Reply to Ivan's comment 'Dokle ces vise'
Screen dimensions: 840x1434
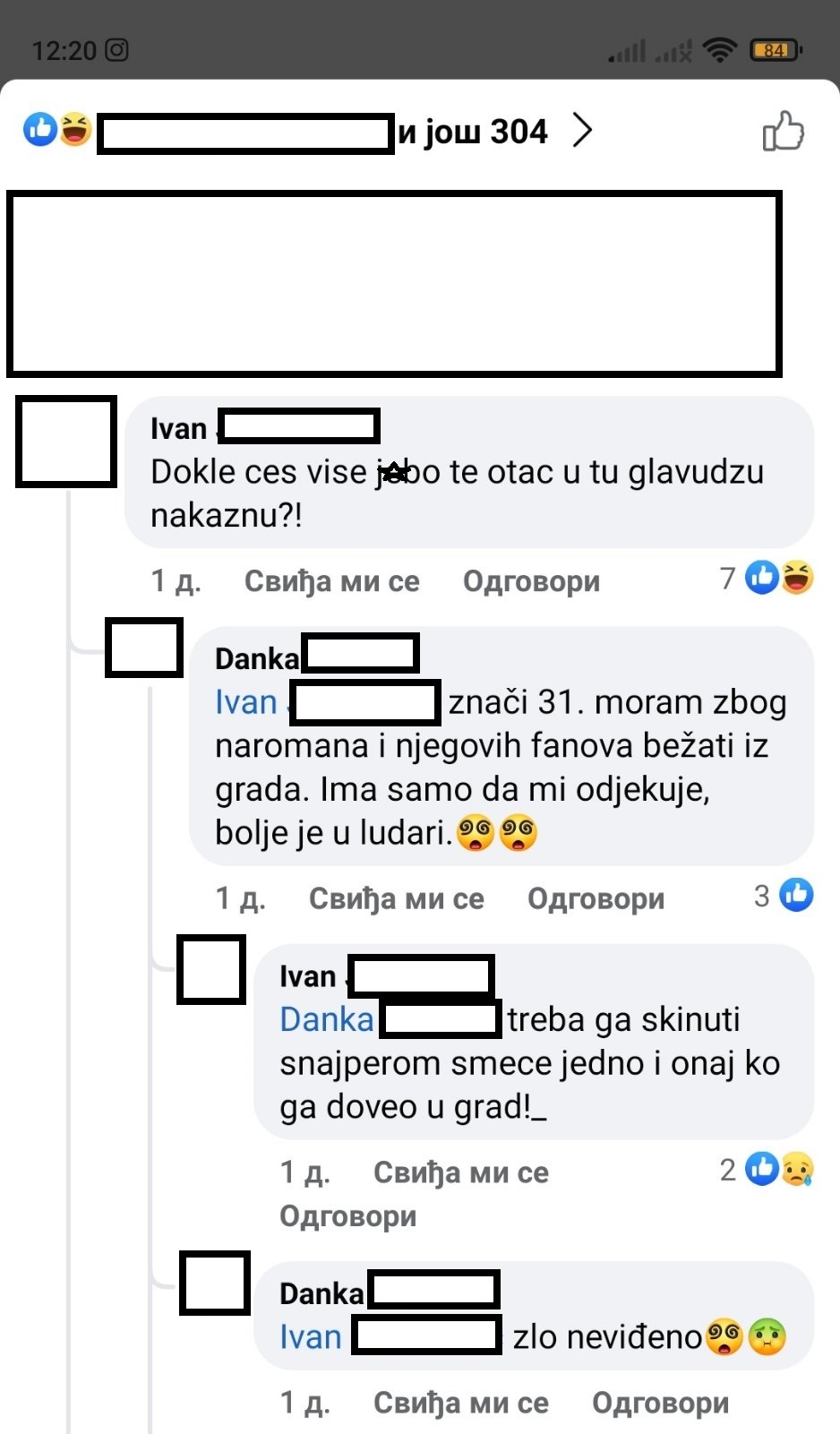tap(531, 581)
